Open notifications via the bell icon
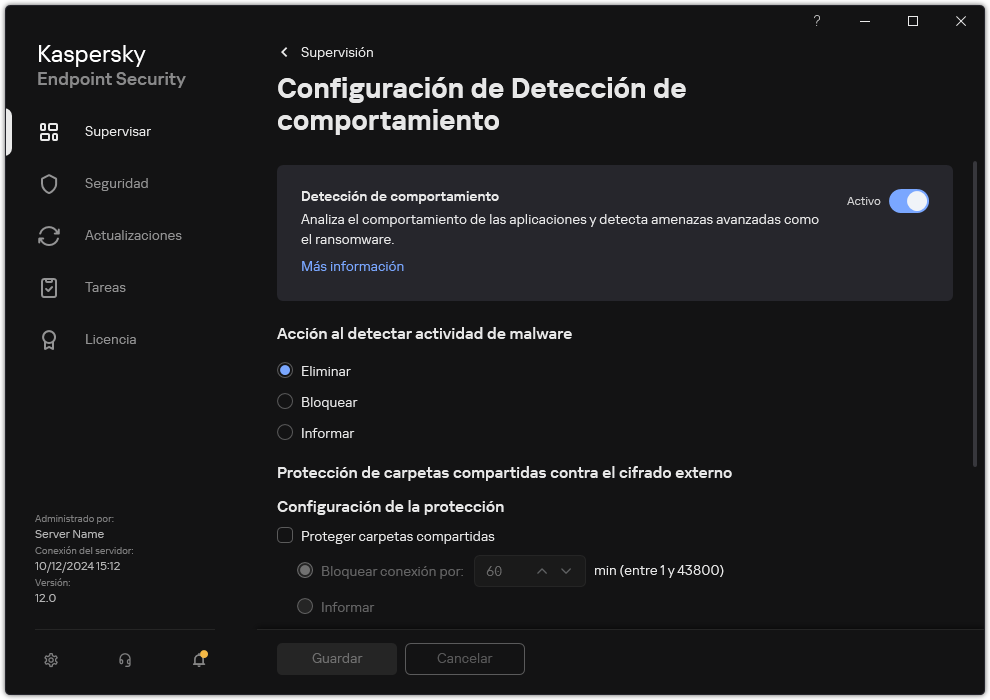The image size is (990, 700). [x=198, y=660]
